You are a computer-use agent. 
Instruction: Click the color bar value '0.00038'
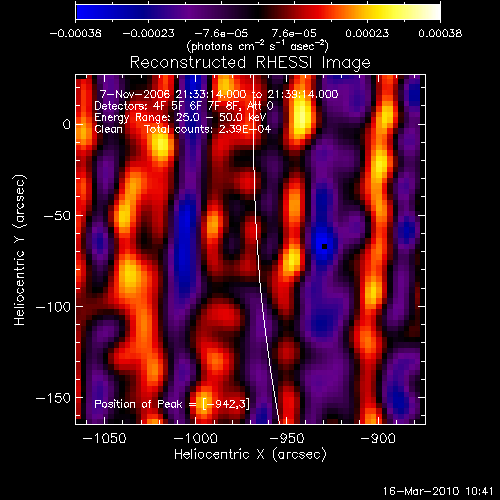[x=440, y=33]
